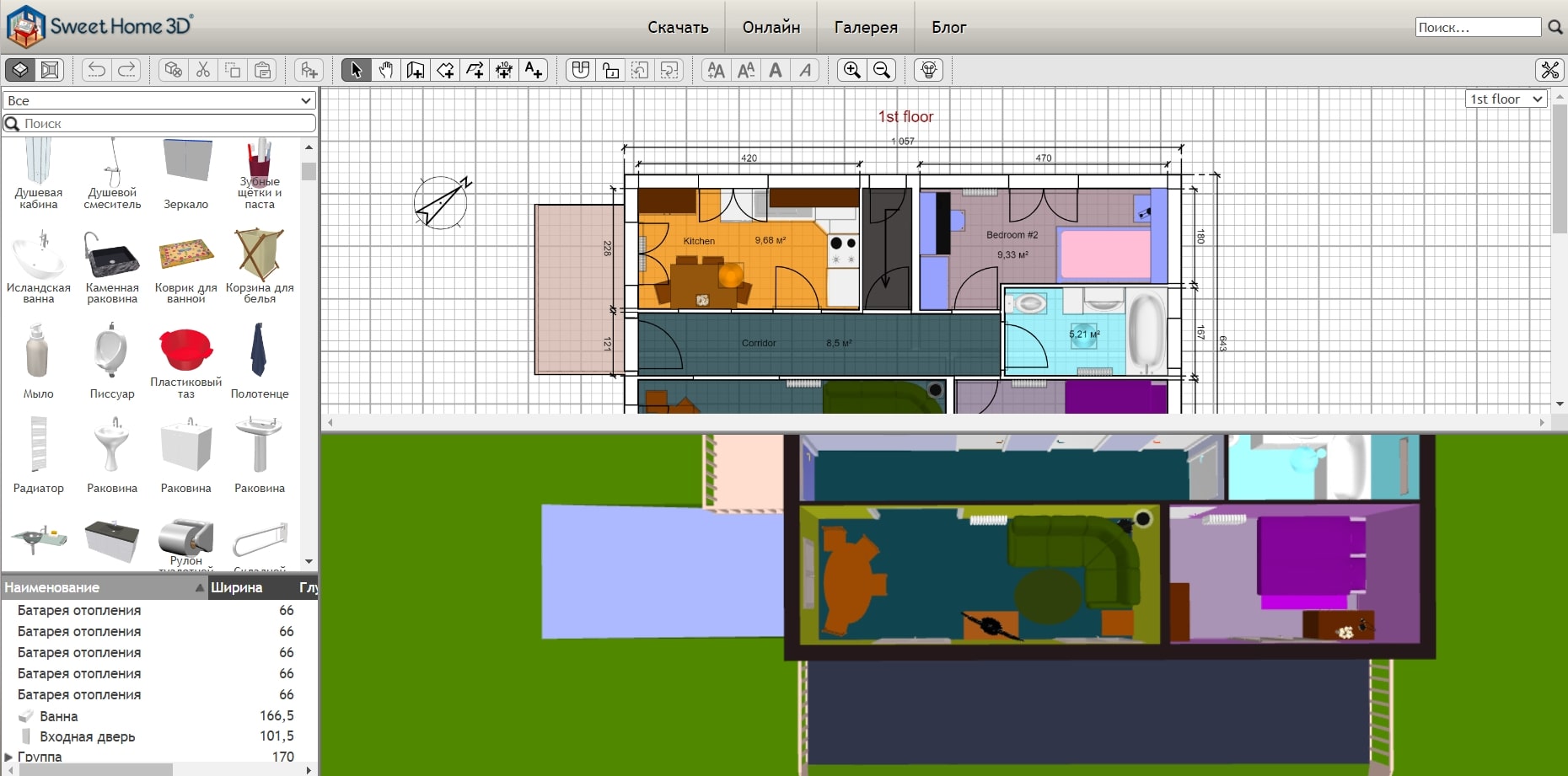Click the Redo arrow in toolbar
The image size is (1568, 776).
pyautogui.click(x=127, y=70)
